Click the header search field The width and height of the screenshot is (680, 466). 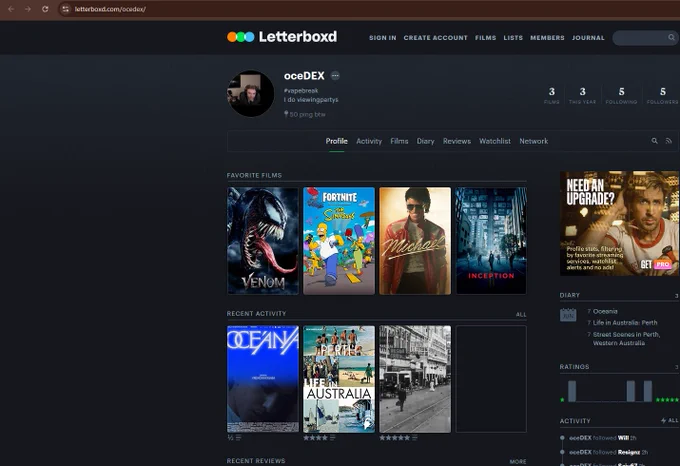coord(644,38)
